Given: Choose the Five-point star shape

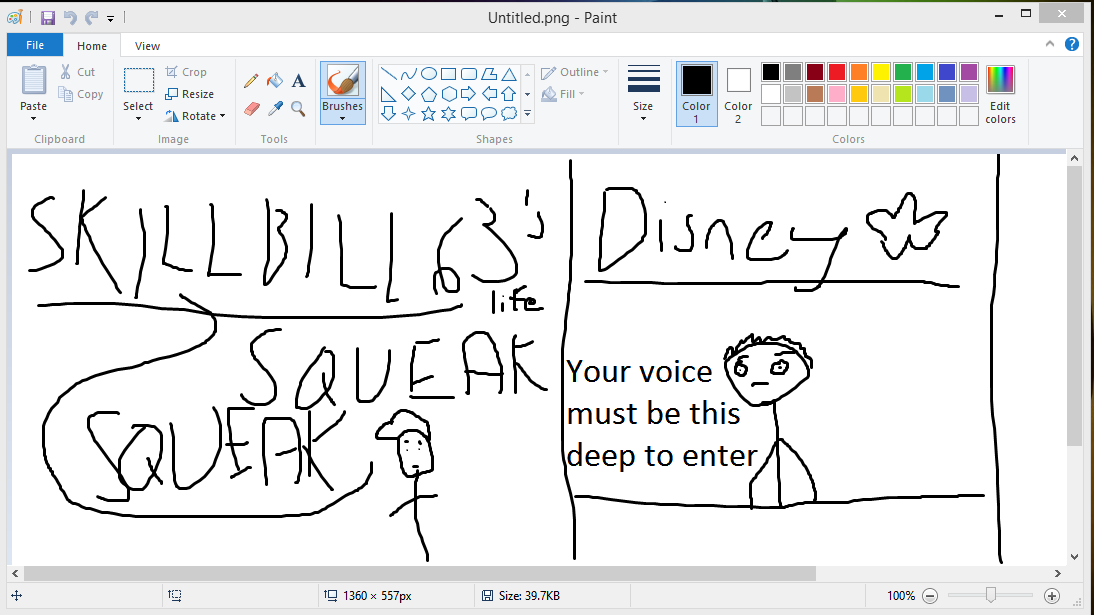Looking at the screenshot, I should pyautogui.click(x=429, y=113).
